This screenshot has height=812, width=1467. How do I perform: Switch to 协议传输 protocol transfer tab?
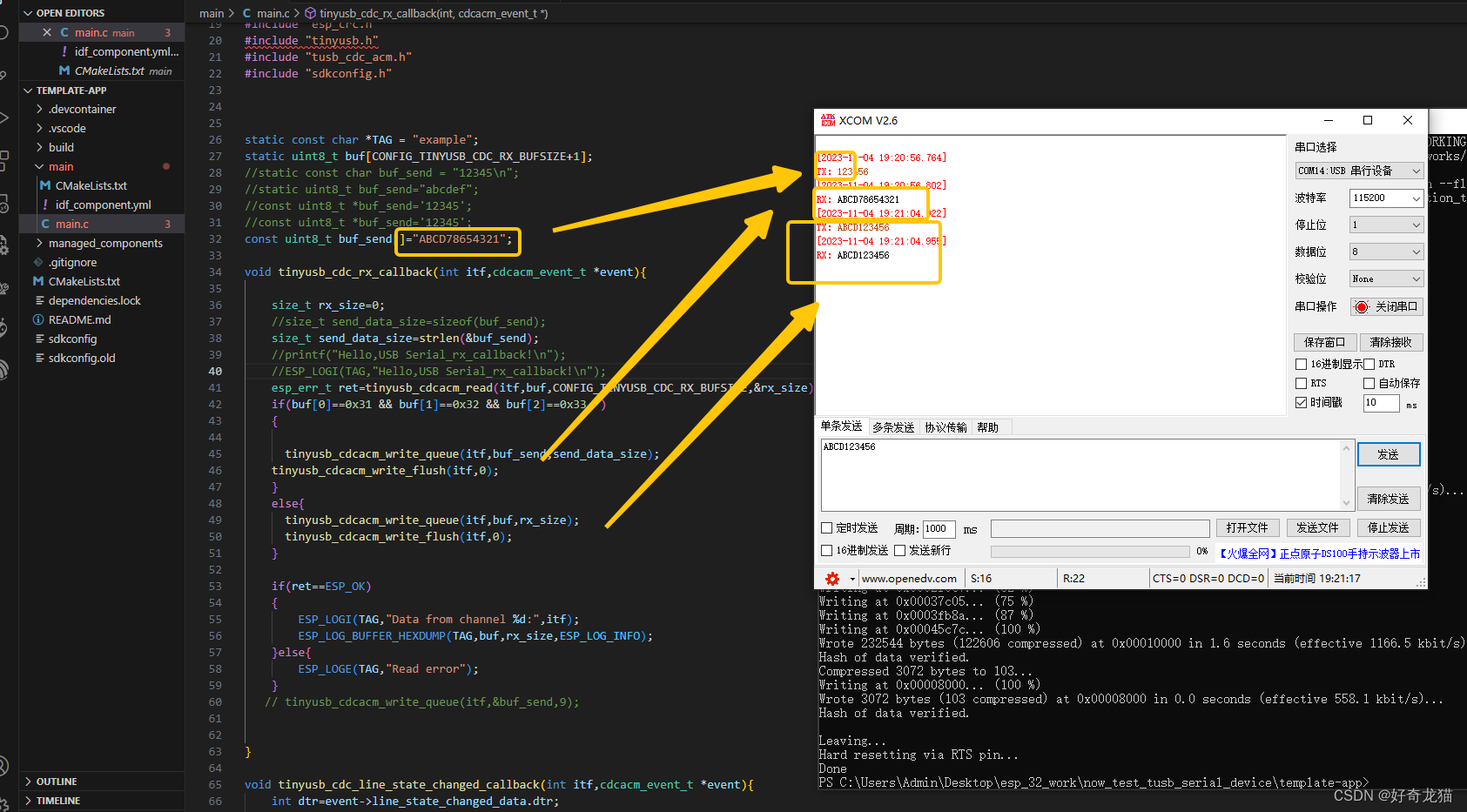945,427
